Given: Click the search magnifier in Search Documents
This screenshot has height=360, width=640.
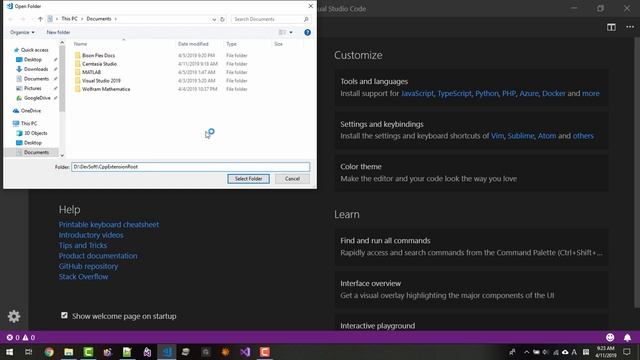Looking at the screenshot, I should [306, 19].
